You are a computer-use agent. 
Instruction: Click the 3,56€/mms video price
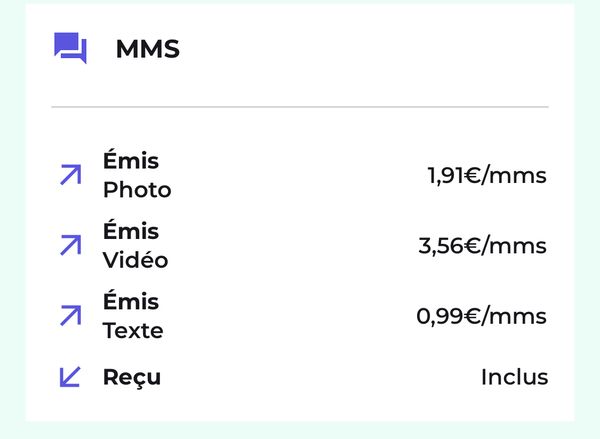click(x=483, y=246)
